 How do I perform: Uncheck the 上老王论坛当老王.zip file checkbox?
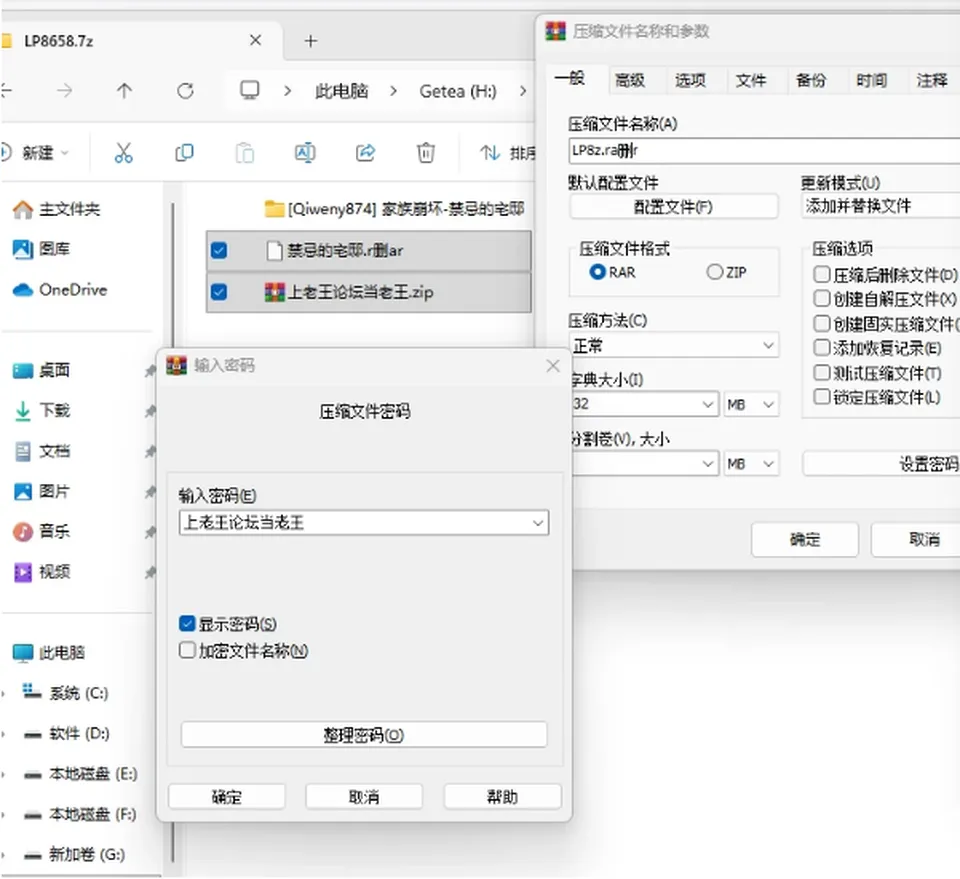(x=219, y=292)
